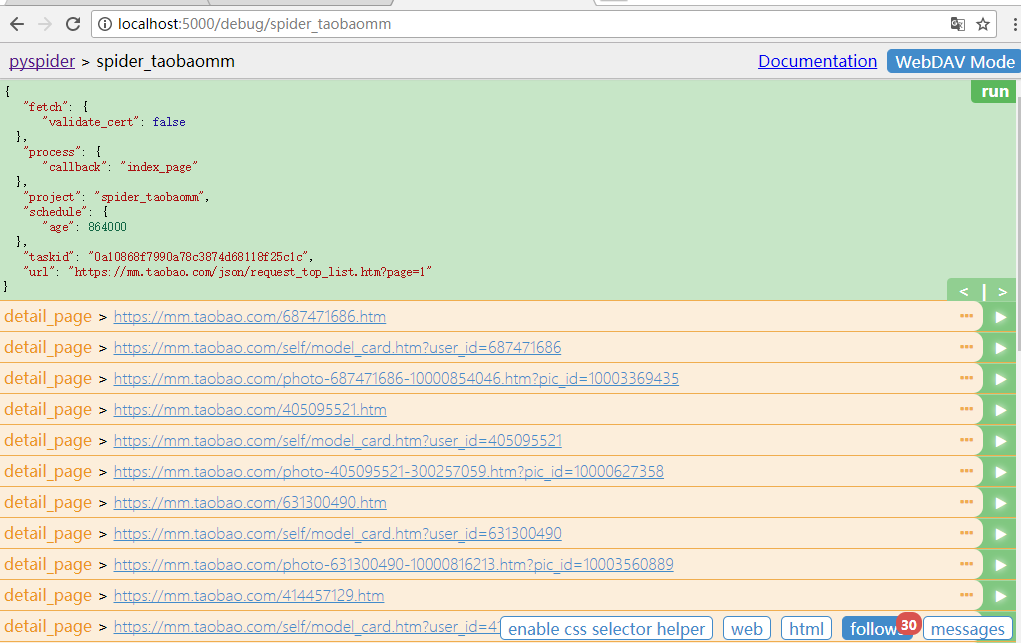
Task: Expand details for model_card user_id=405095521 row
Action: pyautogui.click(x=966, y=440)
